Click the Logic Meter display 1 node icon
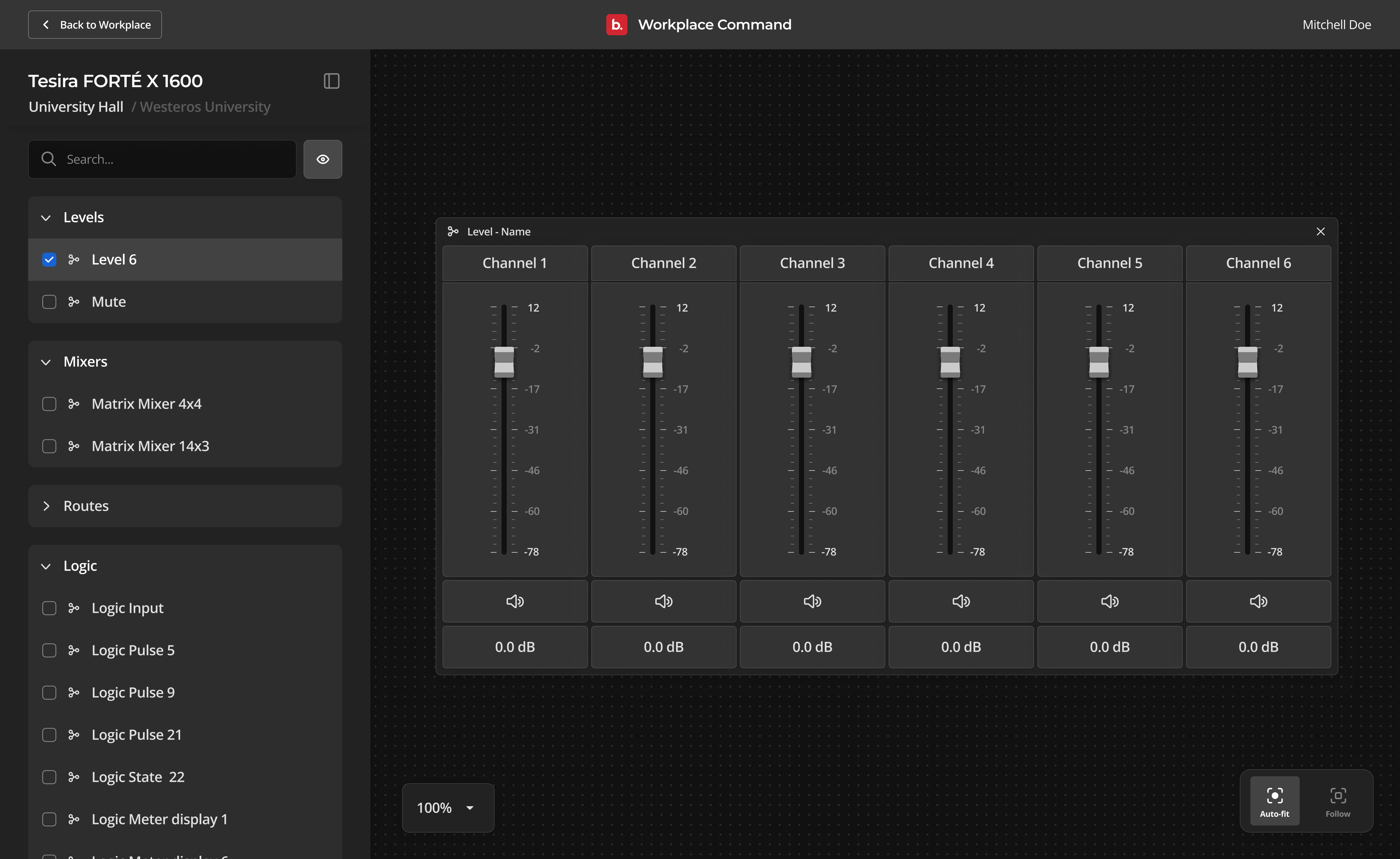This screenshot has height=859, width=1400. pyautogui.click(x=74, y=819)
